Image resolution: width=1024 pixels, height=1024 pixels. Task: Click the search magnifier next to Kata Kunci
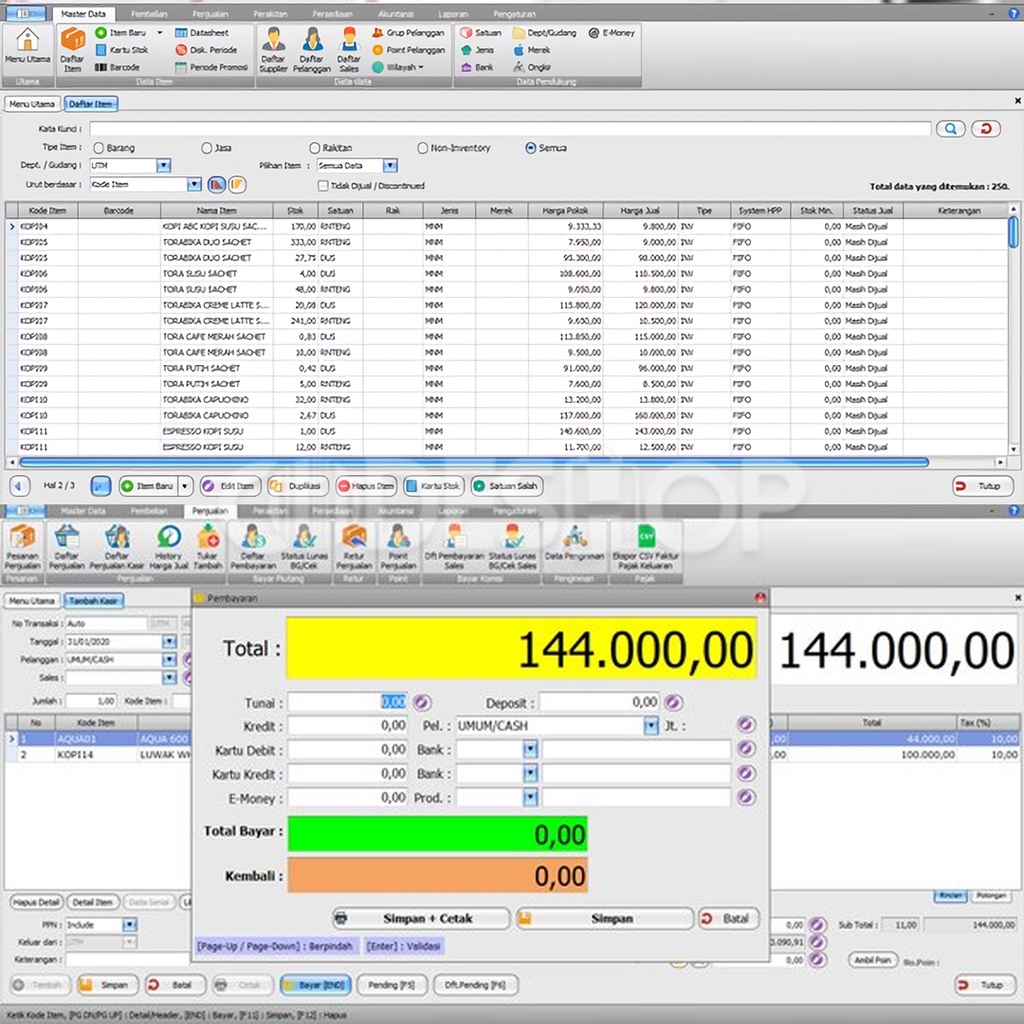pos(950,129)
